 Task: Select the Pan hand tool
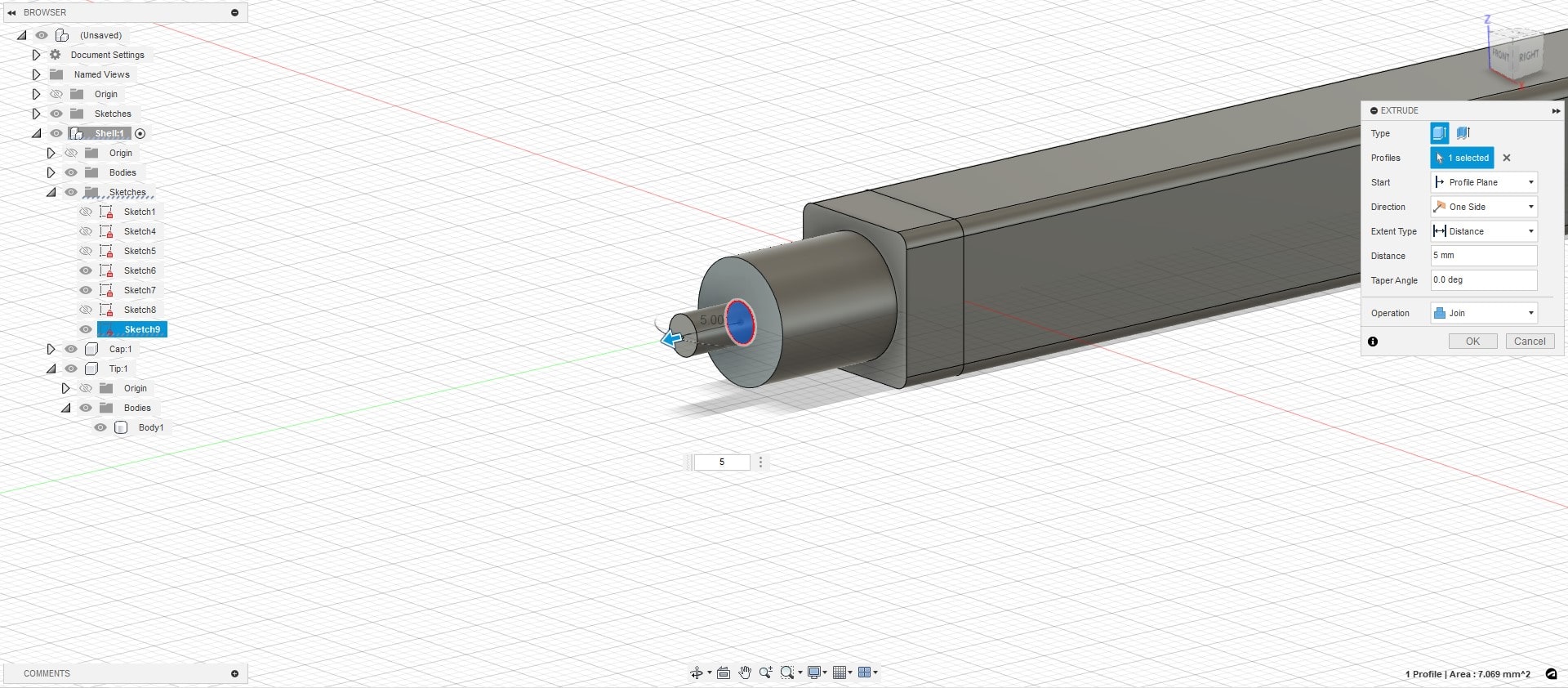coord(745,672)
